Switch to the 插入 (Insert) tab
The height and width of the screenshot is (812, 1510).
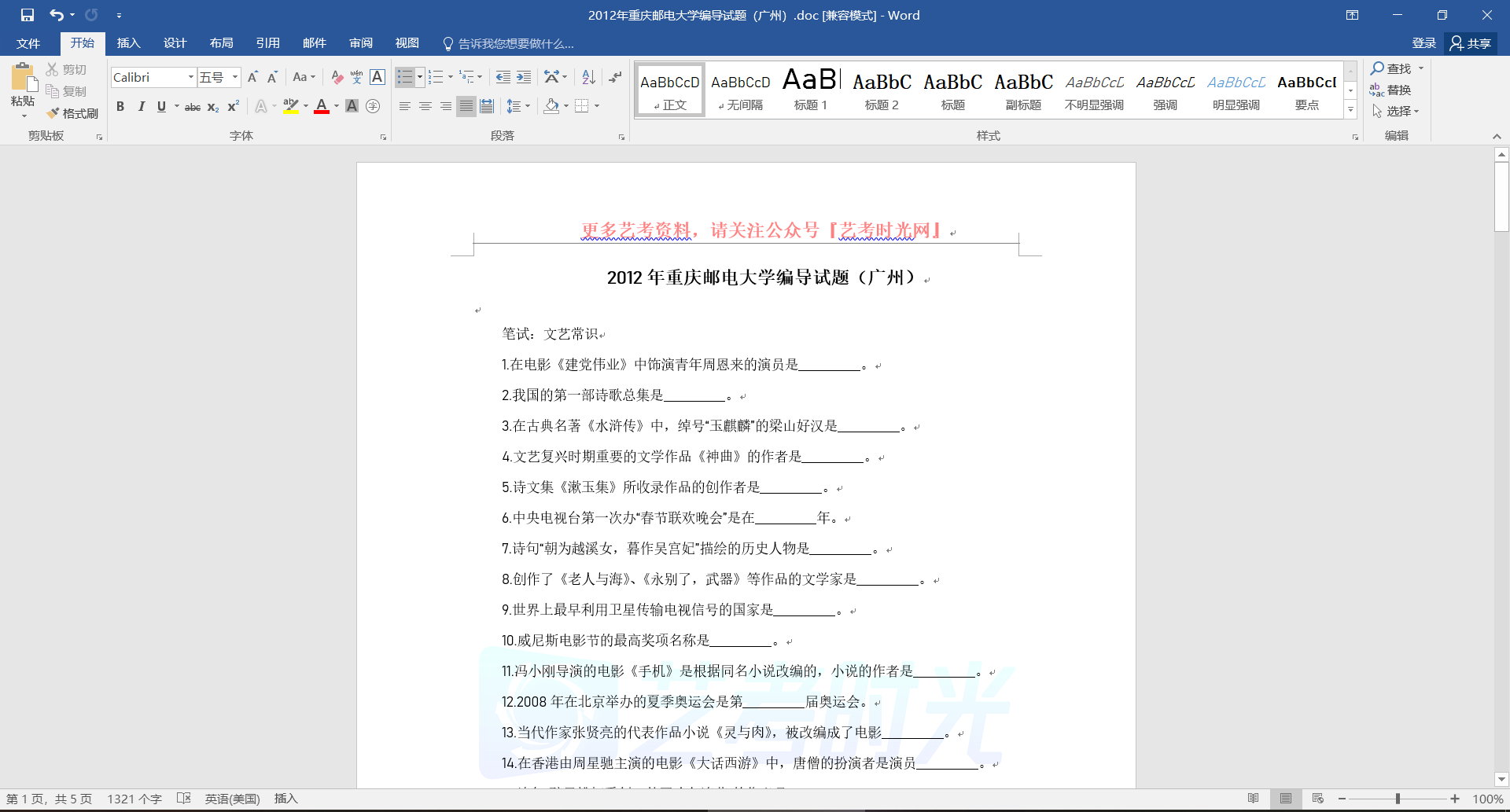(128, 43)
